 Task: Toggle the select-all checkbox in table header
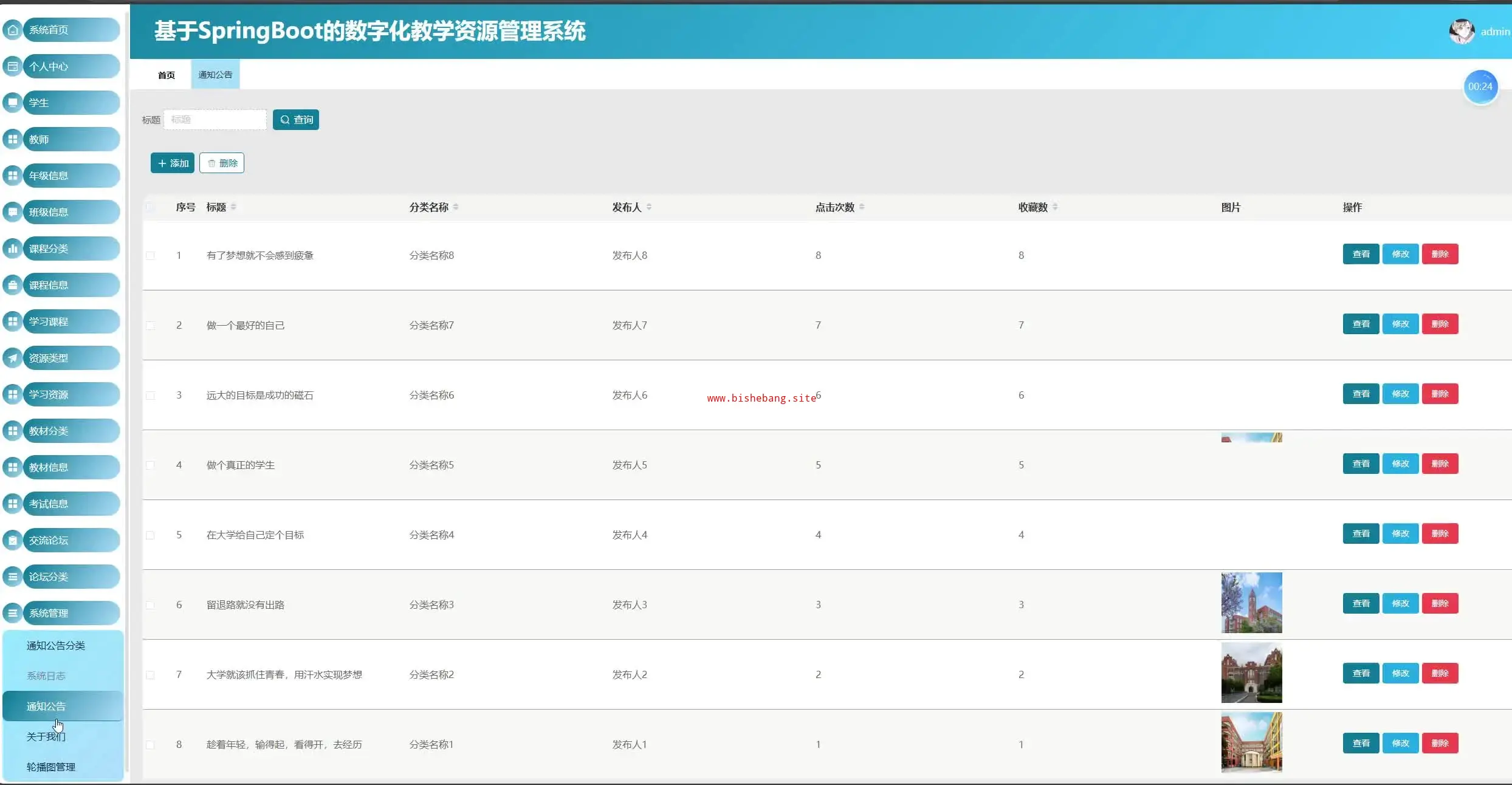click(150, 207)
